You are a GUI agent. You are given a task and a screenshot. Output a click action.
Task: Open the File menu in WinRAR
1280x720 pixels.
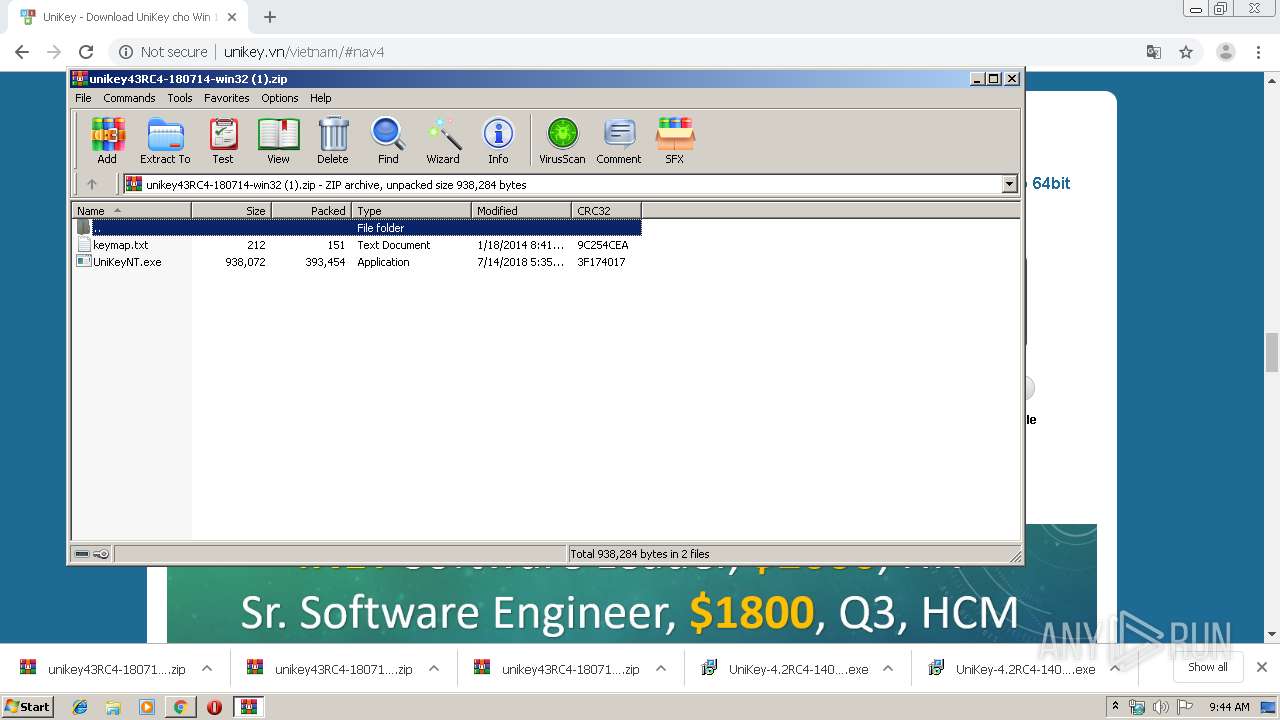pyautogui.click(x=83, y=98)
